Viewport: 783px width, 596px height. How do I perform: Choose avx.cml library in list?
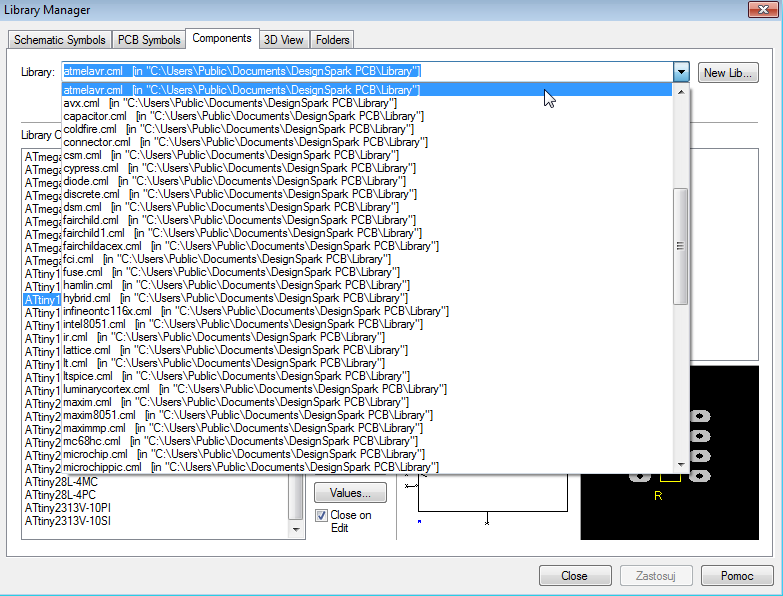point(367,103)
